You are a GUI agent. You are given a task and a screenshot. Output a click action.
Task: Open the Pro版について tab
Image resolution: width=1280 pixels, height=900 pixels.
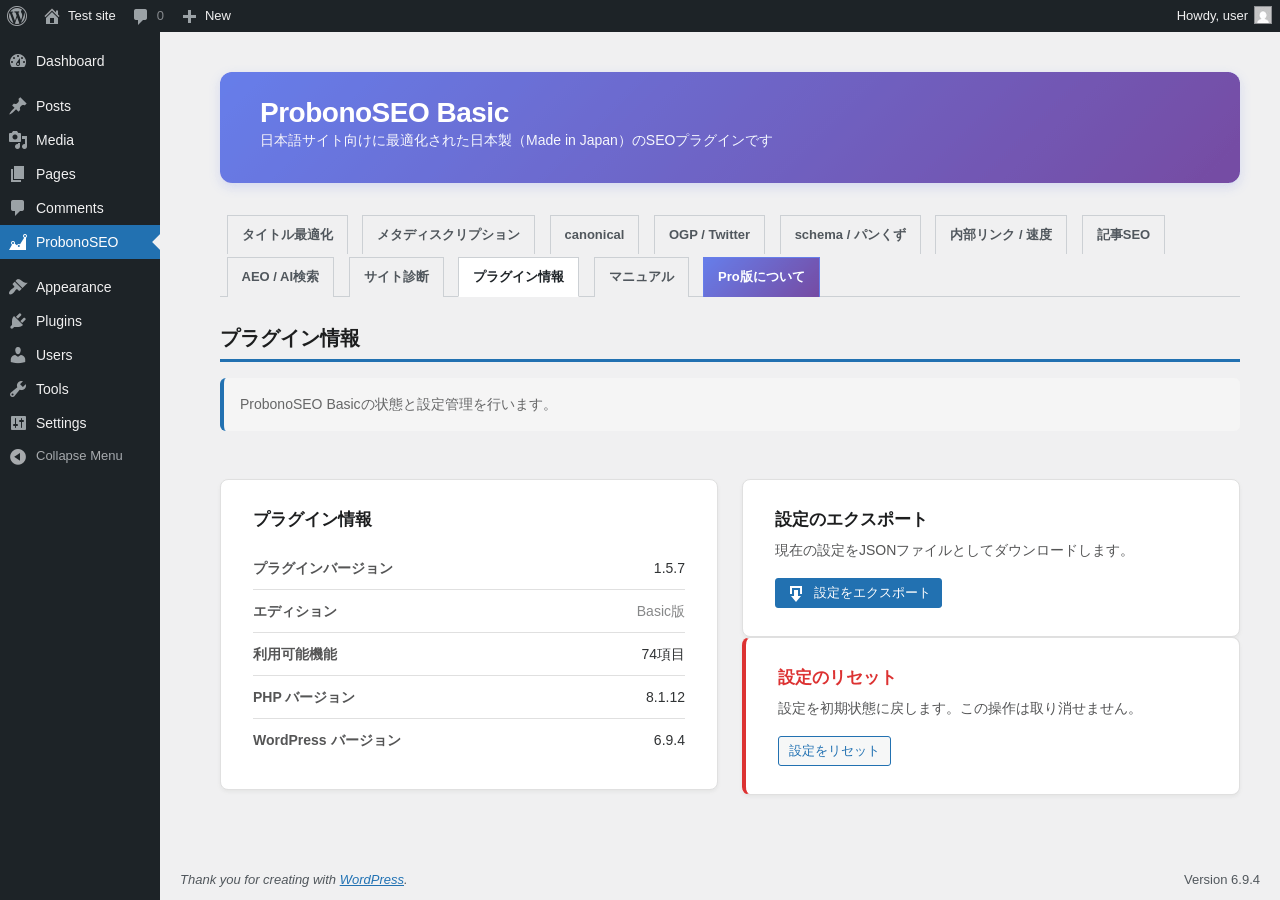point(761,277)
